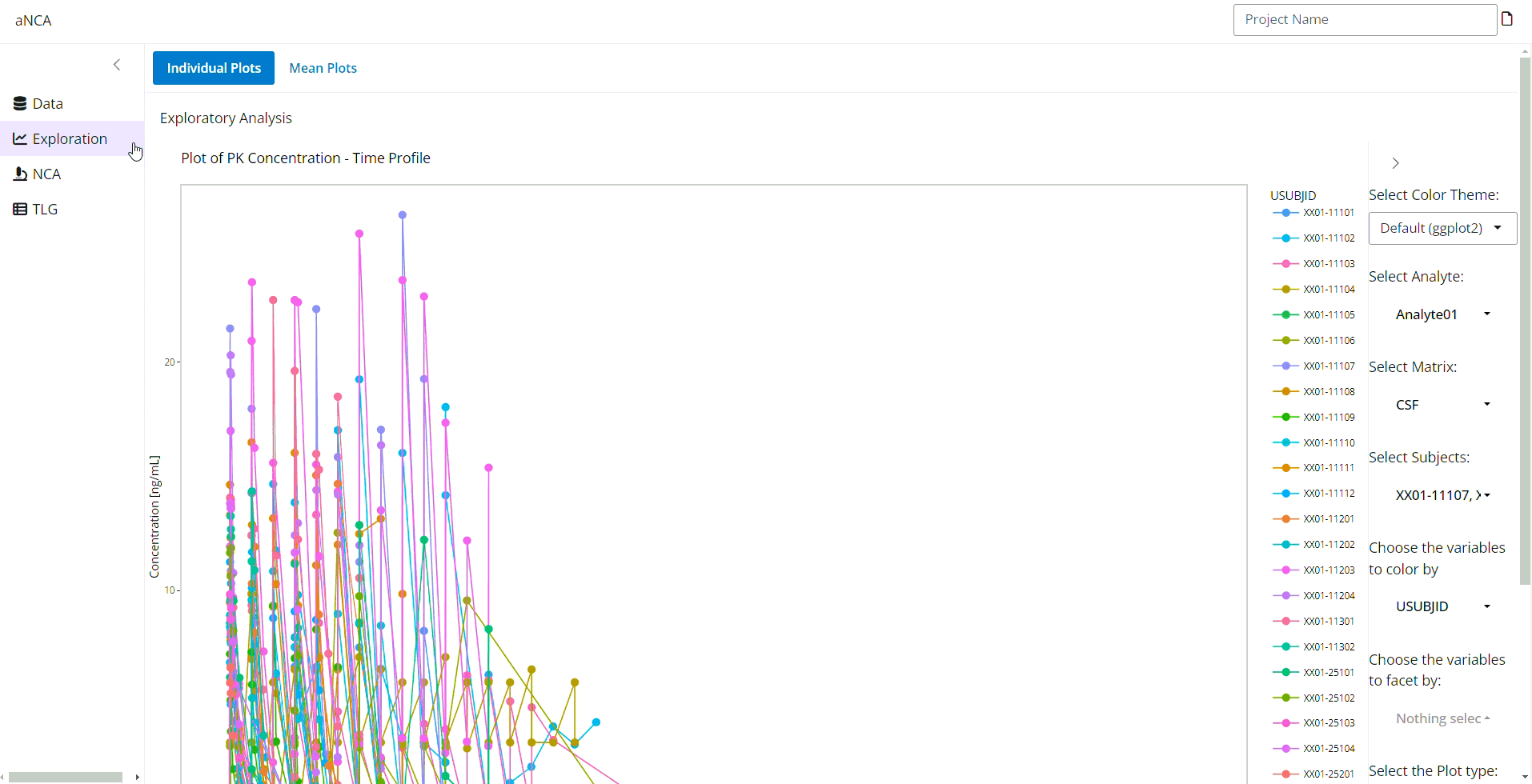Screen dimensions: 1532x784
Task: Click the Project Name input field
Action: 1365,20
